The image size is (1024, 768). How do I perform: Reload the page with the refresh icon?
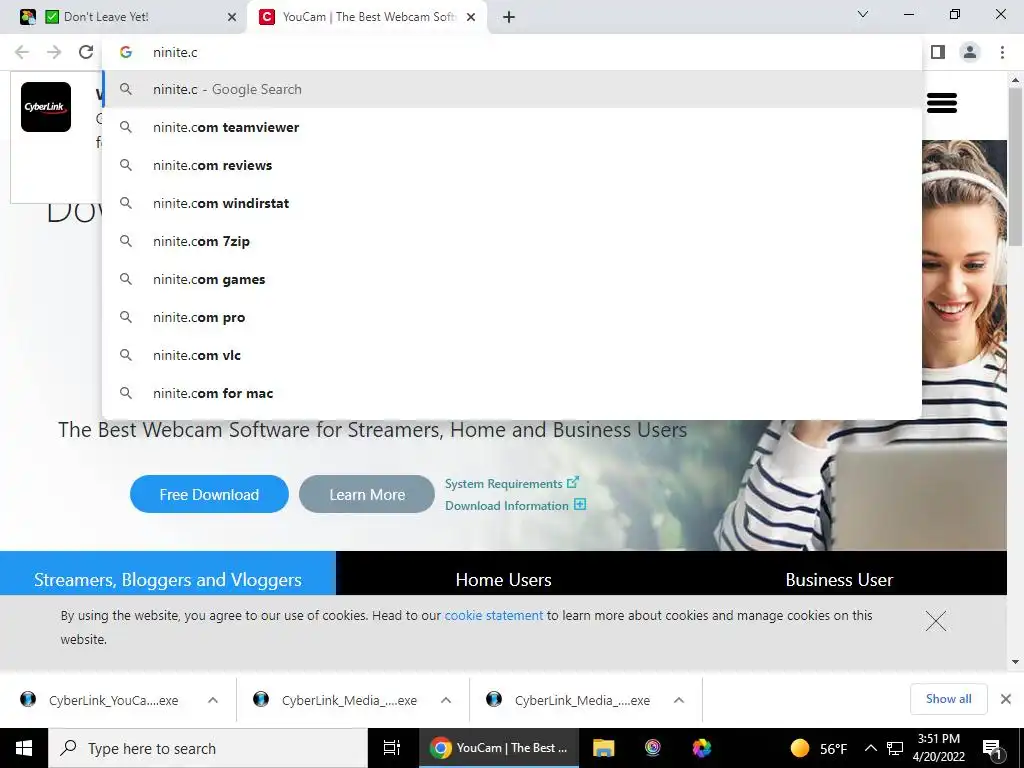(86, 52)
